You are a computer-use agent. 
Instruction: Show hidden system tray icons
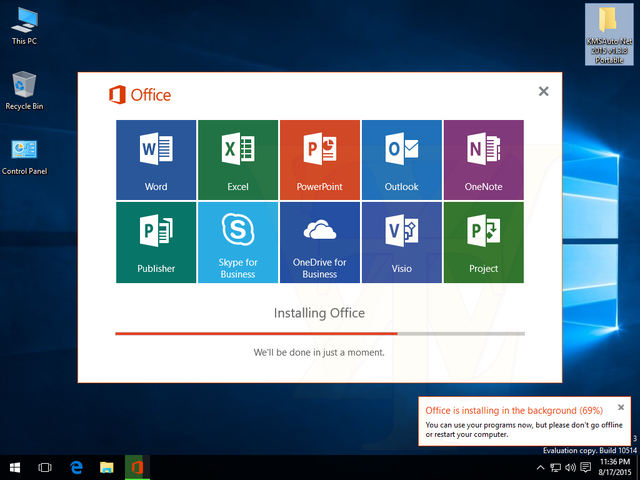(x=540, y=468)
